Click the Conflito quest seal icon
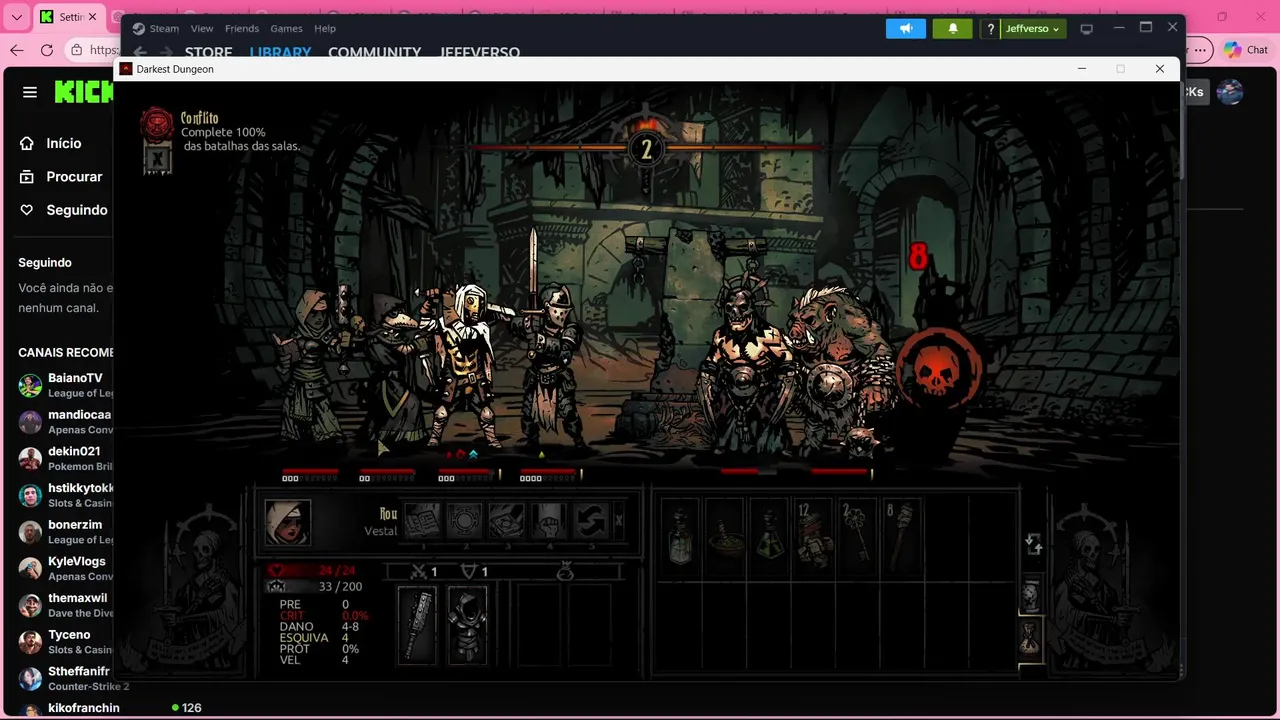This screenshot has height=720, width=1280. pos(157,125)
